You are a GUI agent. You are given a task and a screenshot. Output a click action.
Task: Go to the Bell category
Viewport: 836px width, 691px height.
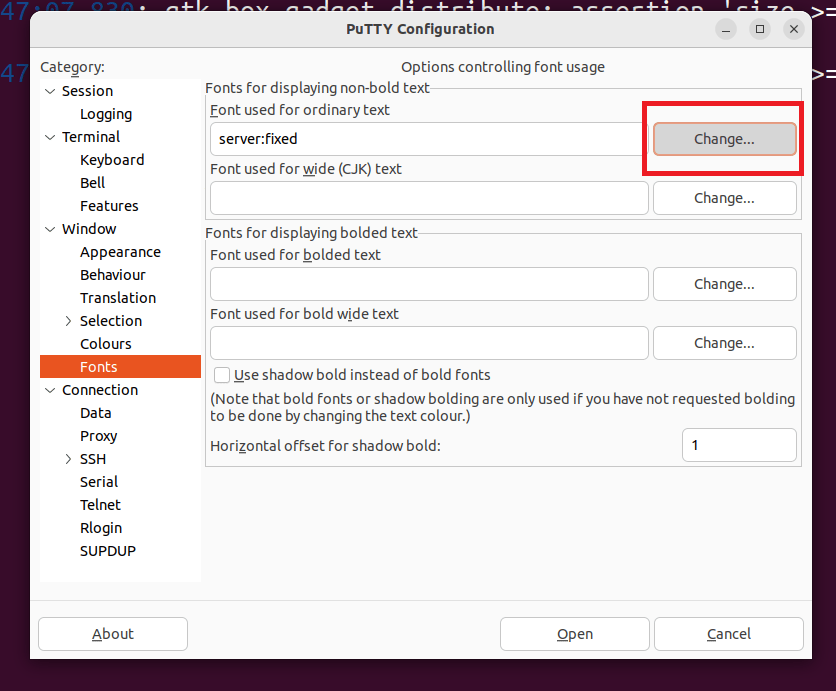[x=93, y=183]
